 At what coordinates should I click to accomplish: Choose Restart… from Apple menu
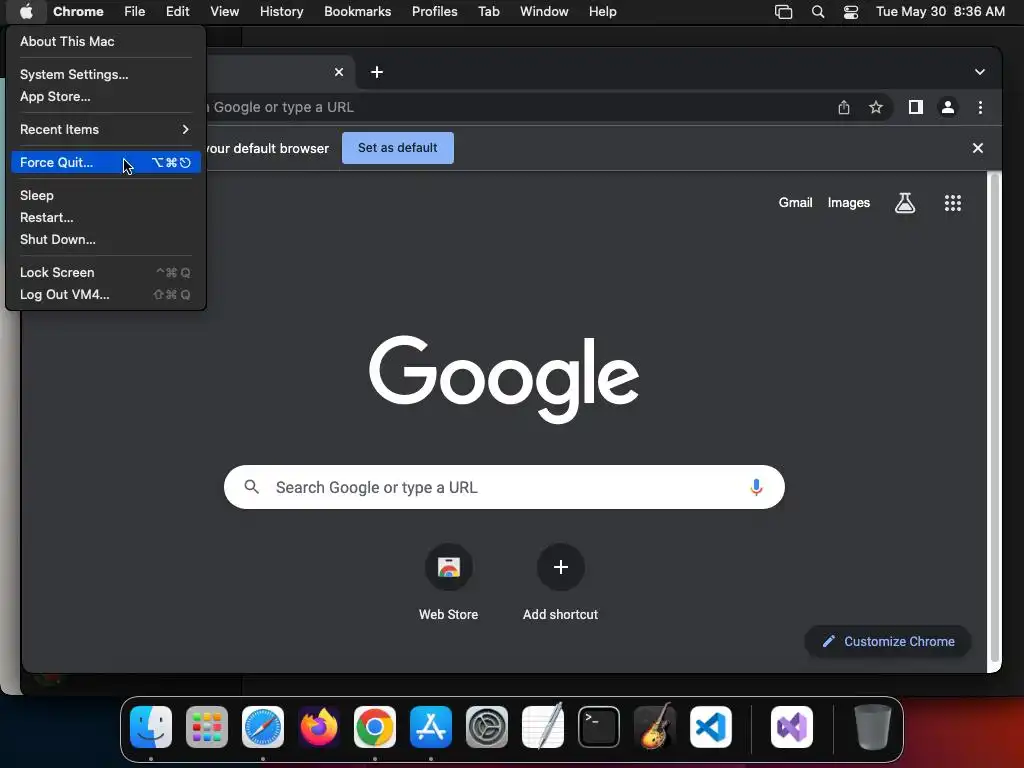point(106,217)
